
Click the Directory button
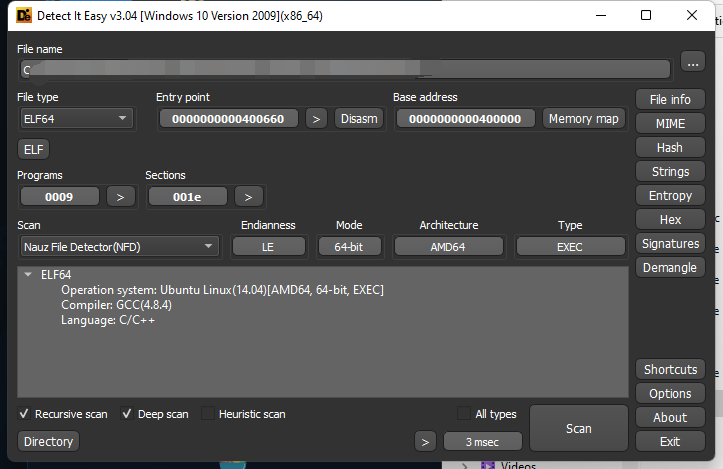[x=48, y=441]
